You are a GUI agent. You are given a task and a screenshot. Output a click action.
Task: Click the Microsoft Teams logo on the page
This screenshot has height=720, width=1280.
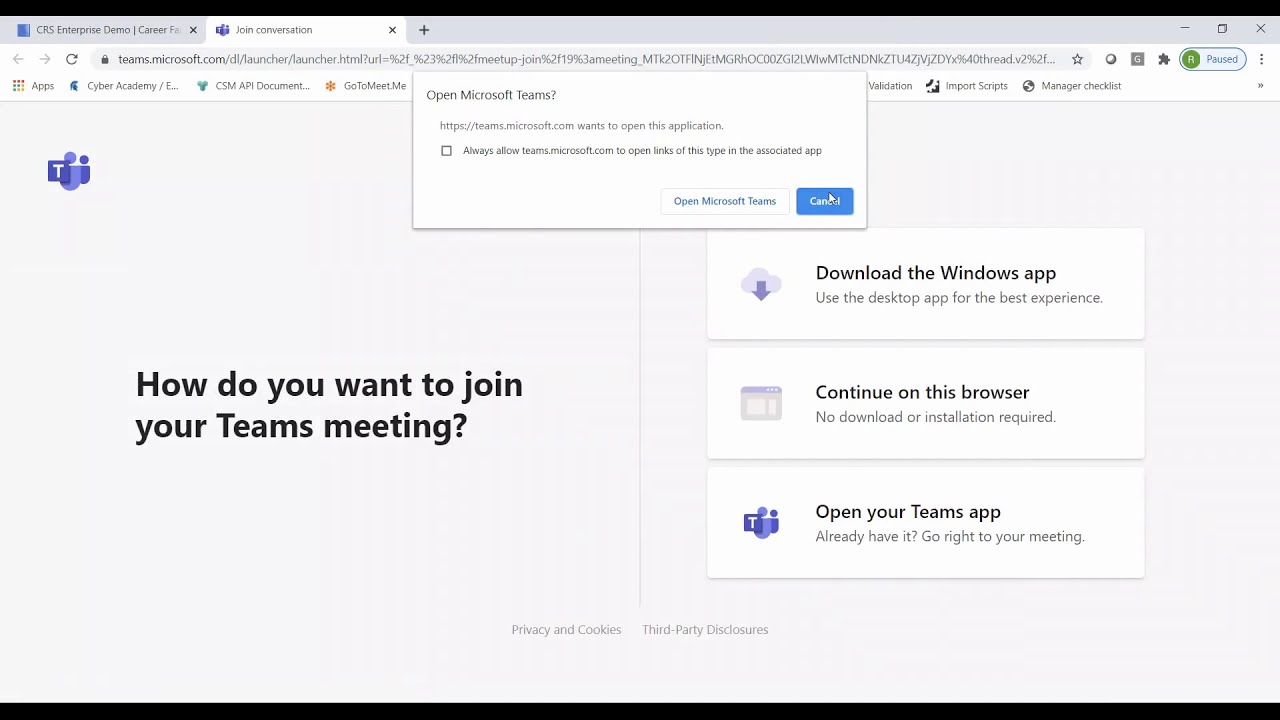[69, 171]
